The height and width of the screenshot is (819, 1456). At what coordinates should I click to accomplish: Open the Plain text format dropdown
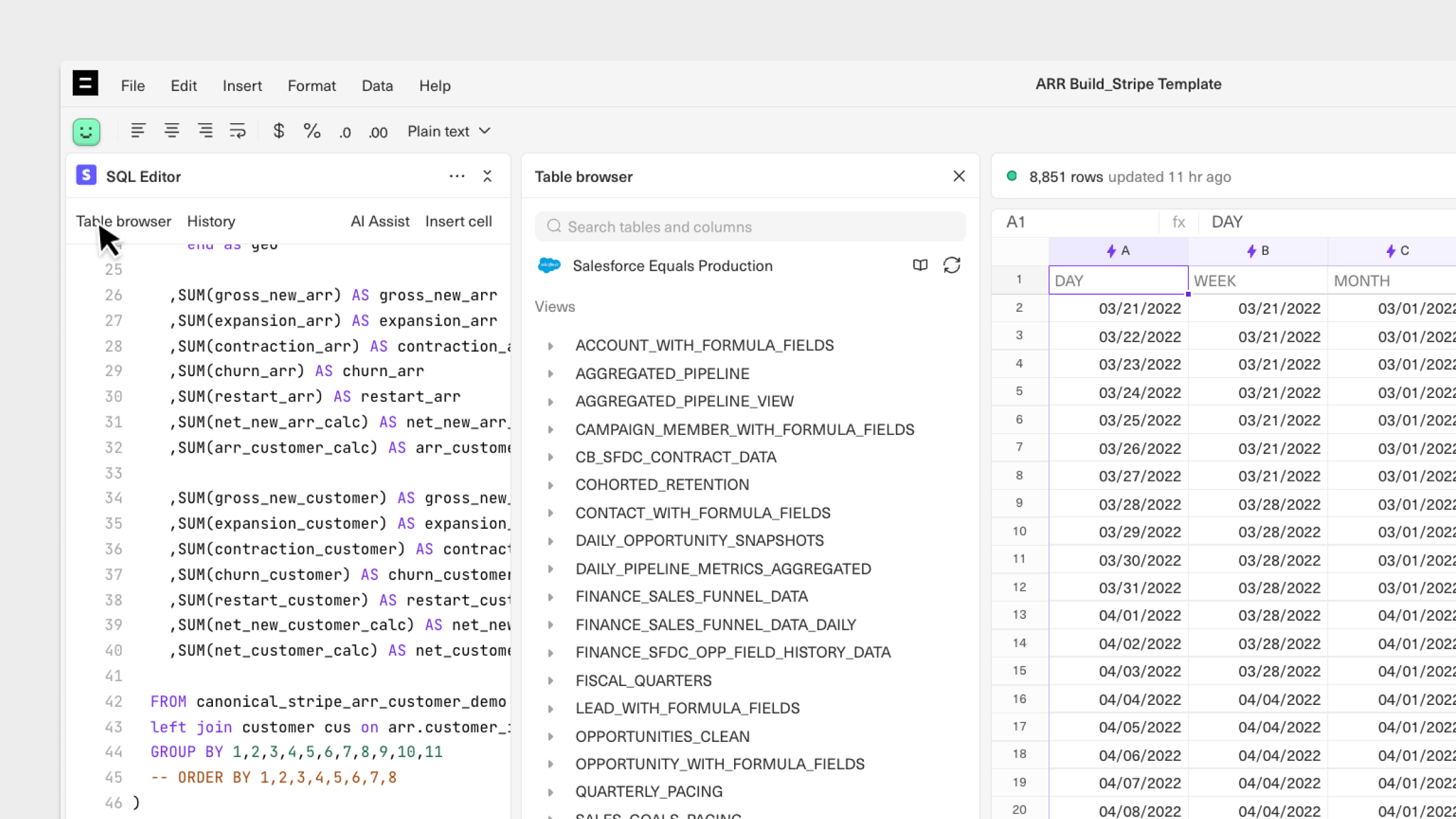coord(449,131)
